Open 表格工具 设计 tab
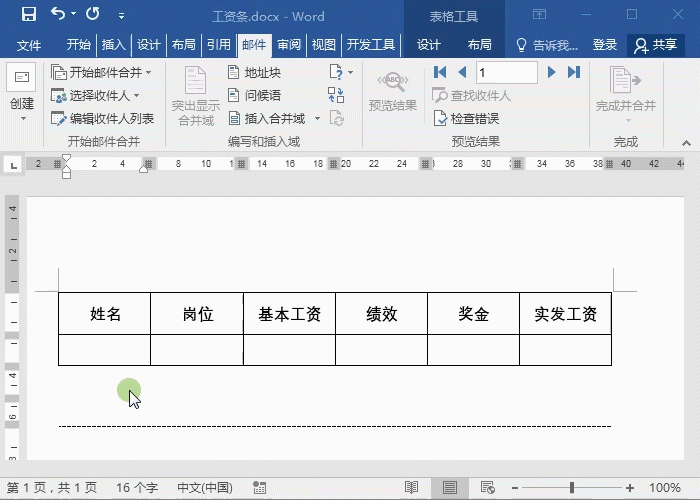Image resolution: width=700 pixels, height=500 pixels. [x=429, y=45]
